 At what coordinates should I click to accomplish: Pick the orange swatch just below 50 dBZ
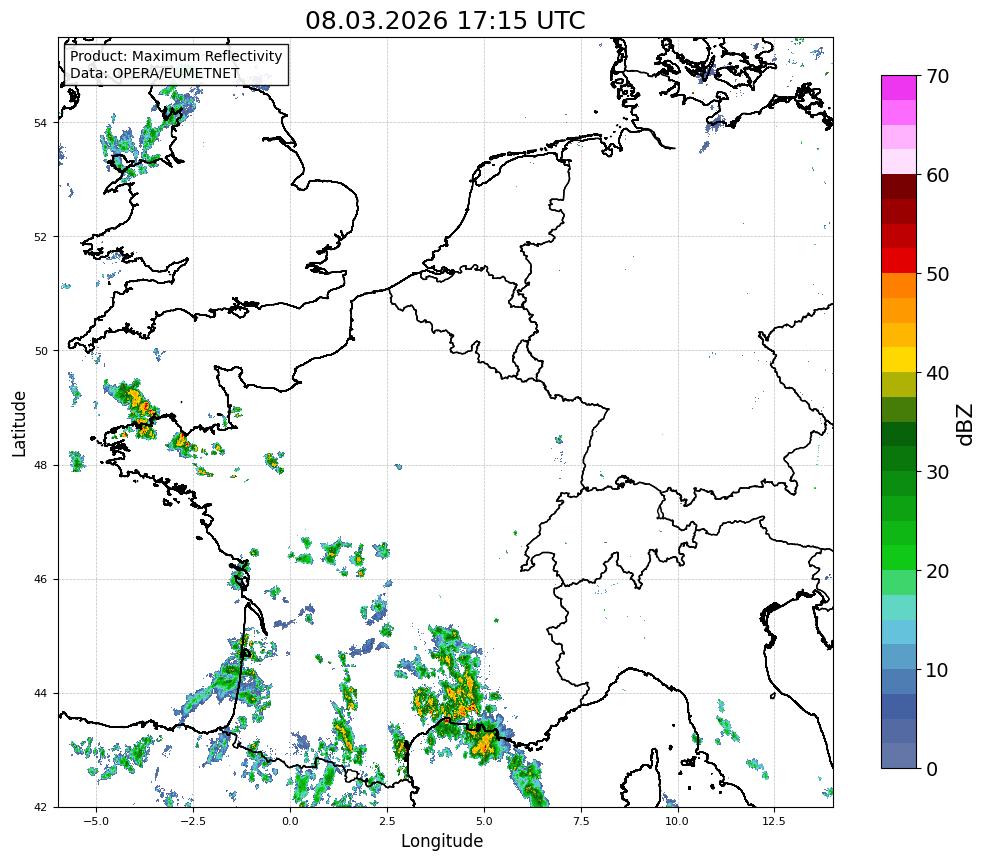point(899,286)
